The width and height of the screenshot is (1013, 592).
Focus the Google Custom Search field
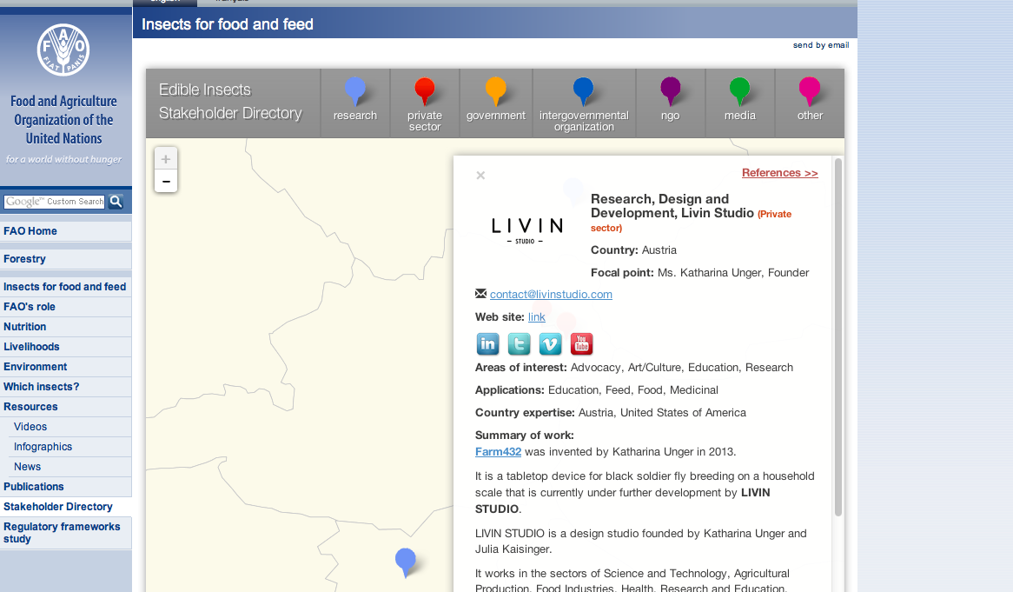pos(54,202)
